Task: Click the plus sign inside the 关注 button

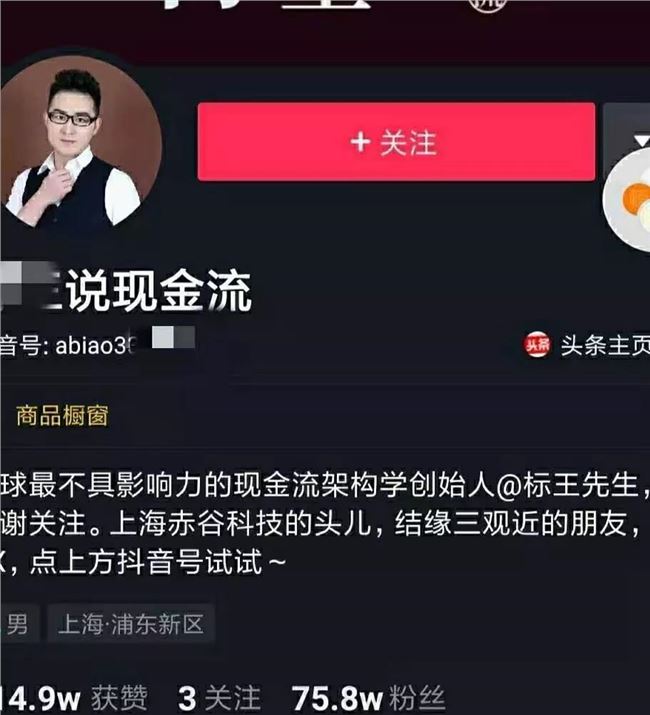Action: (360, 142)
